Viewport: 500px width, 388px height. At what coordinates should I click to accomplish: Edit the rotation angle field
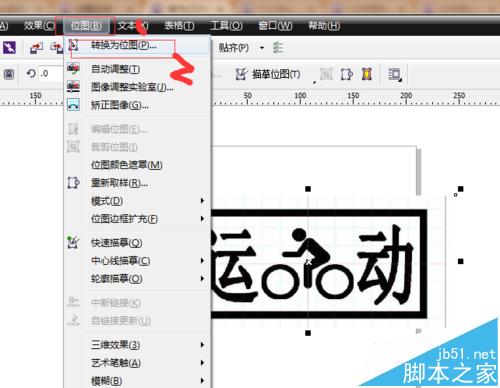point(51,73)
